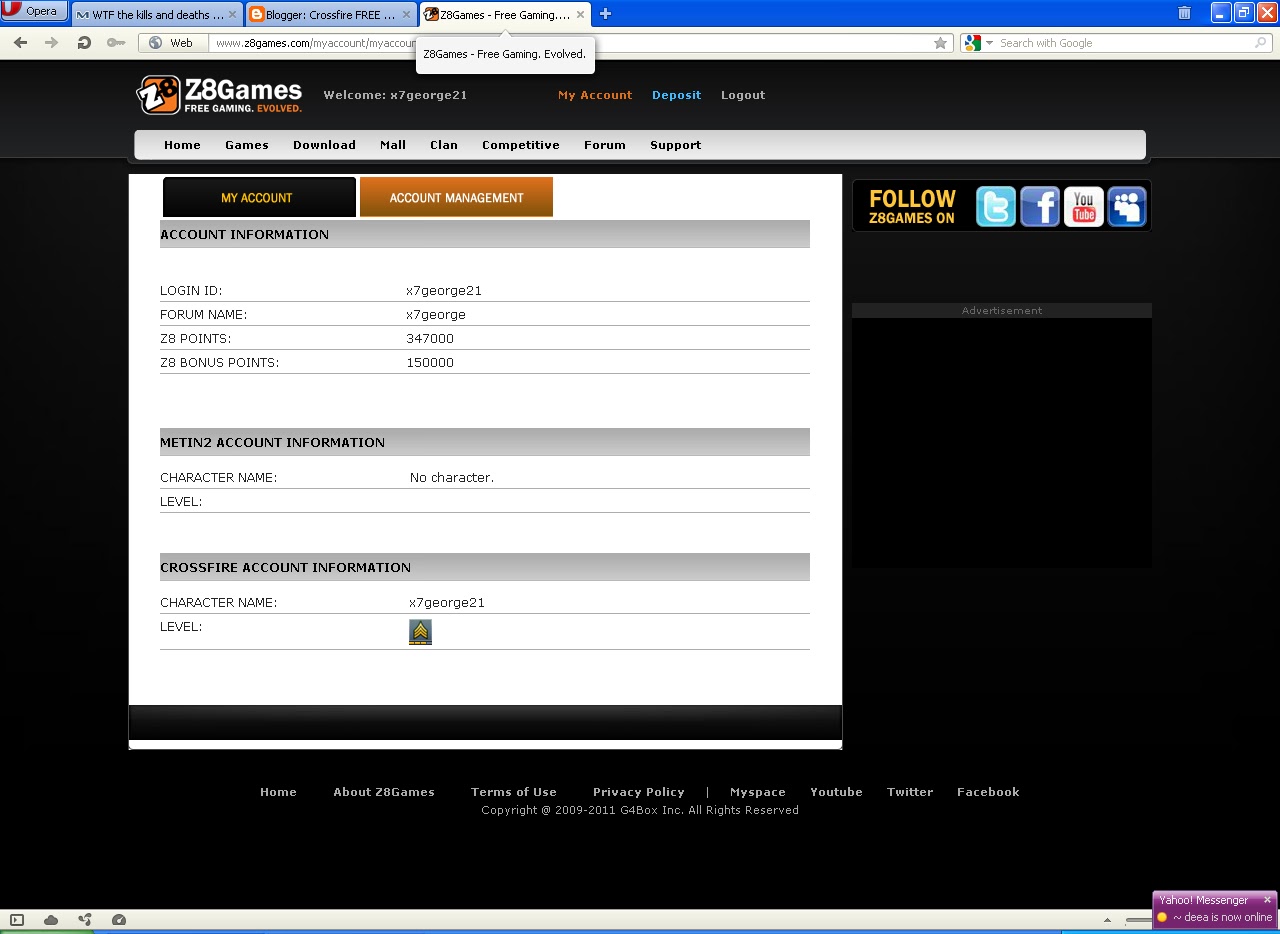Viewport: 1280px width, 934px height.
Task: Click the Deposit header link
Action: (x=677, y=95)
